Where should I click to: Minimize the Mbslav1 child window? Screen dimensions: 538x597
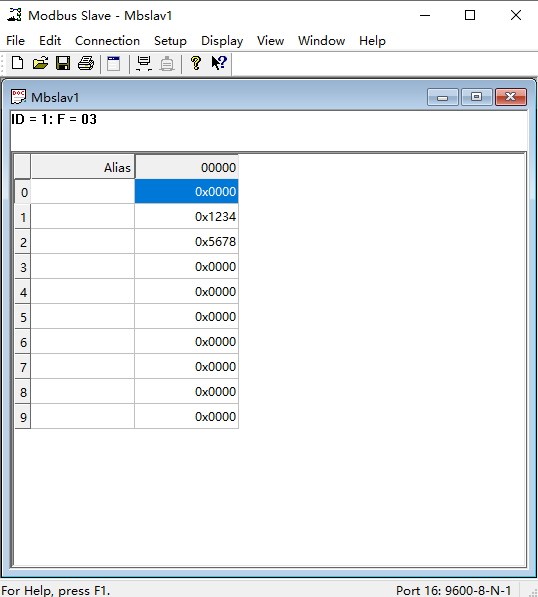click(x=442, y=97)
